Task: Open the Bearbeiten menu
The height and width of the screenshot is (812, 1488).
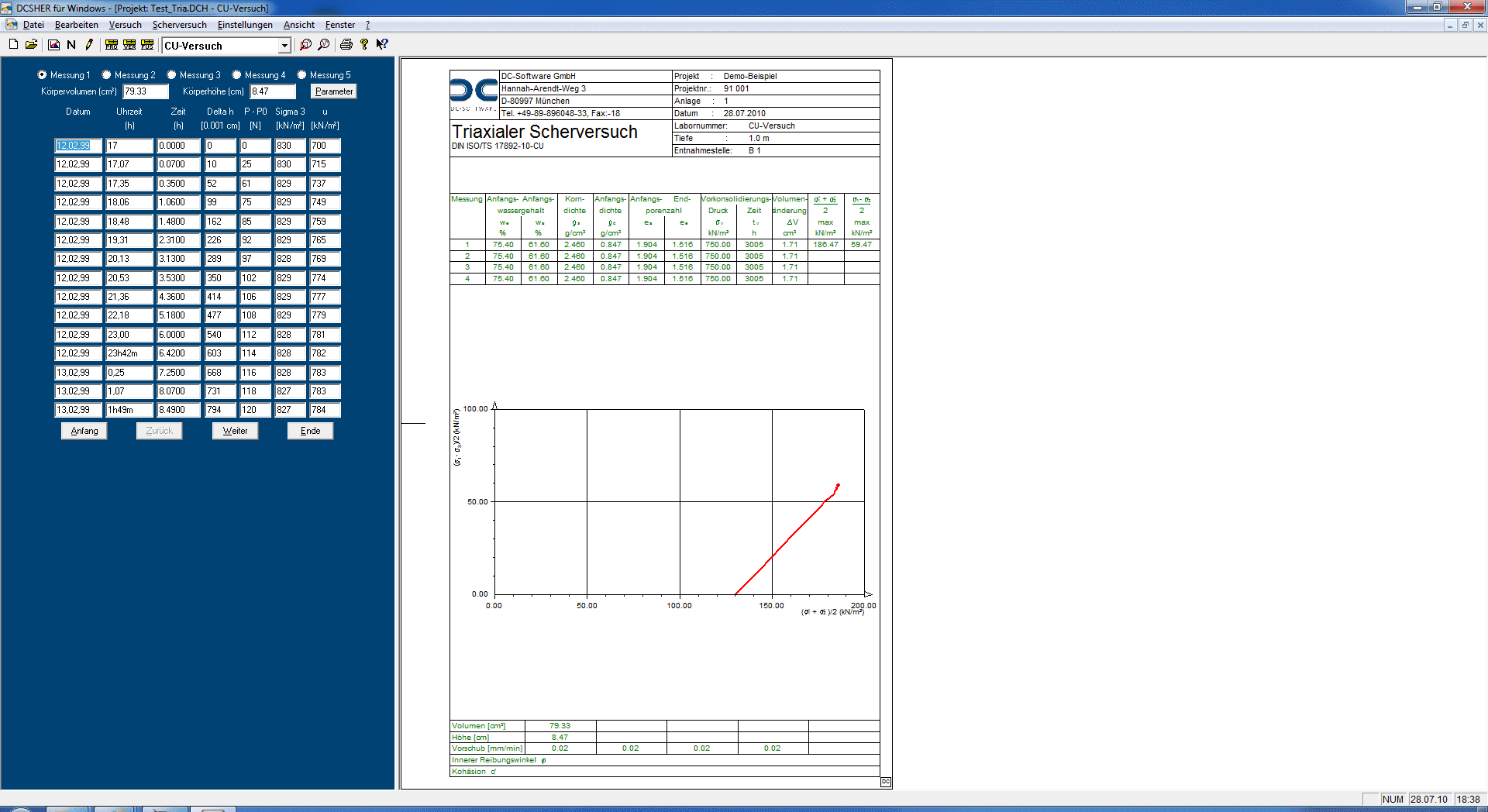Action: pos(77,25)
